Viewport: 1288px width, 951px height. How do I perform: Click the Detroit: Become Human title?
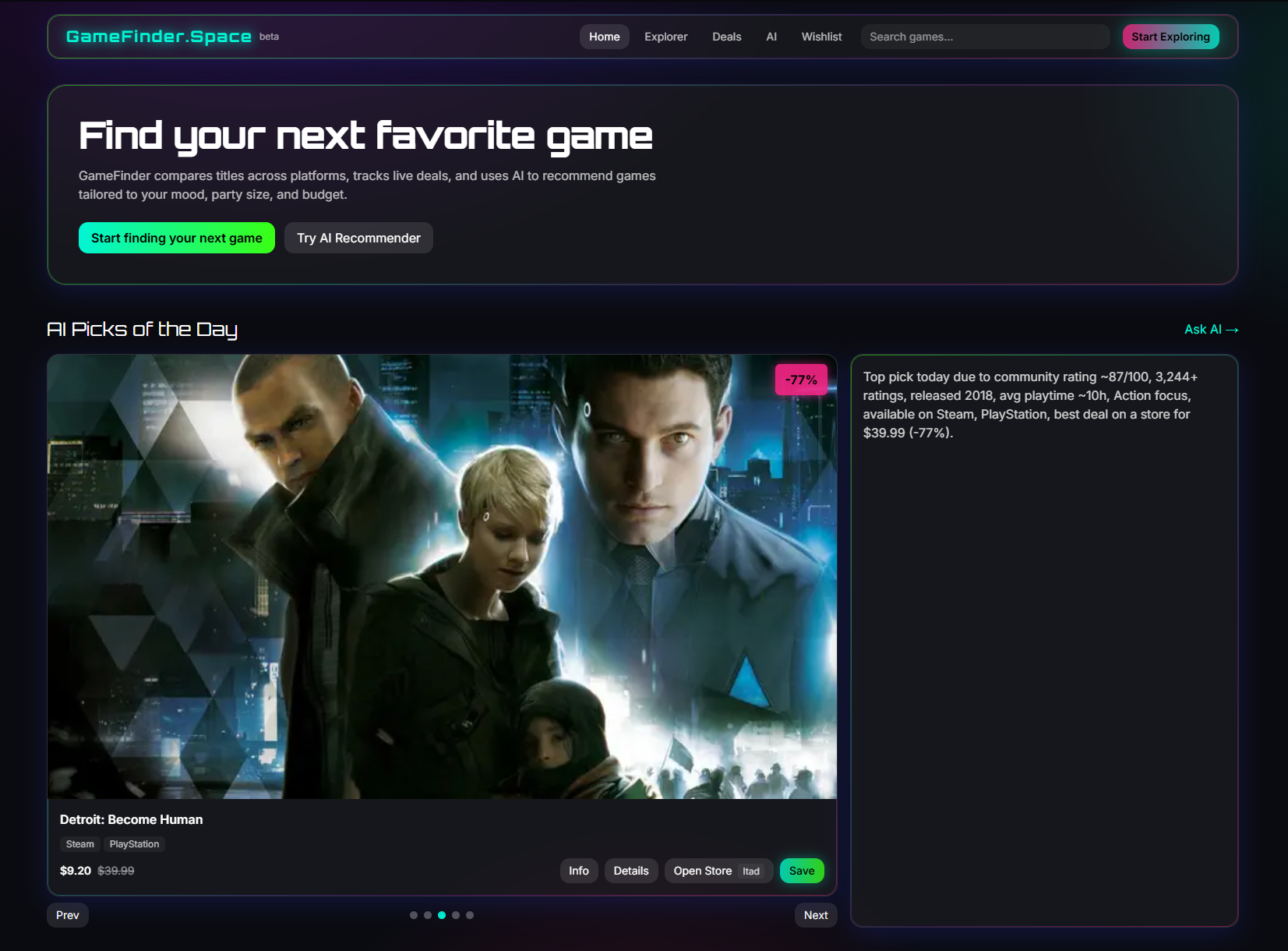point(131,819)
